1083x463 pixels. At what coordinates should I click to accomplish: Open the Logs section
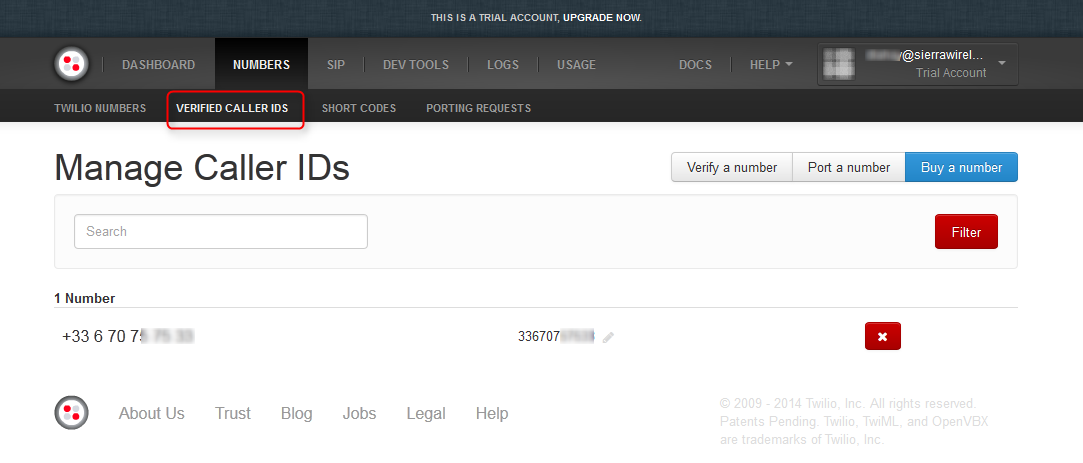click(x=503, y=65)
